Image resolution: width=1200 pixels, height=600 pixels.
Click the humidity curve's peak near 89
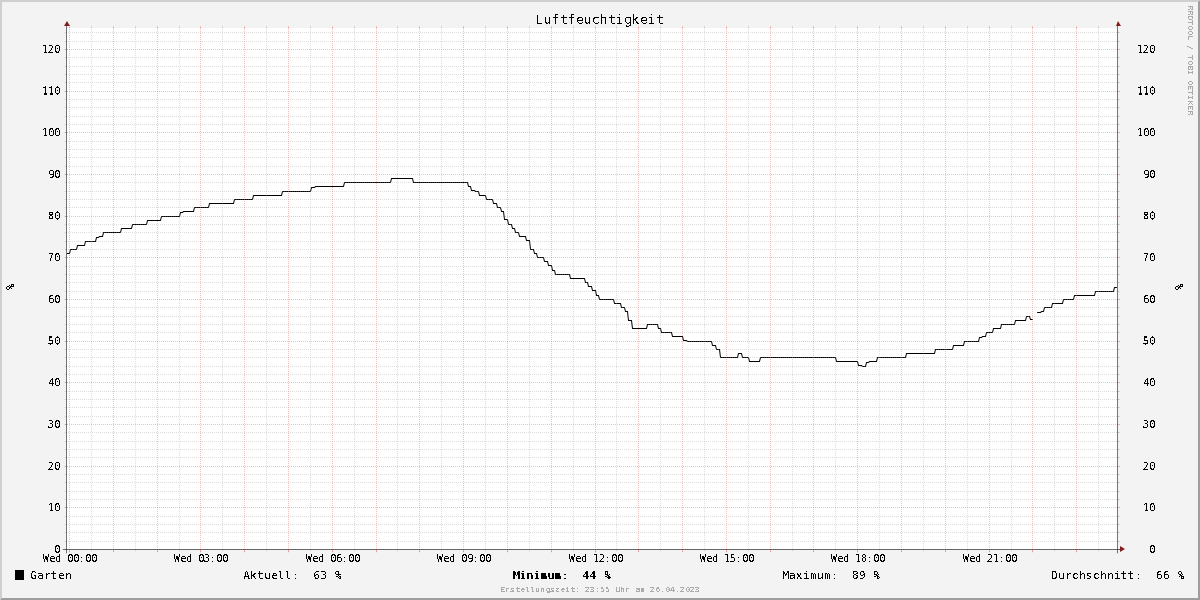(x=401, y=178)
